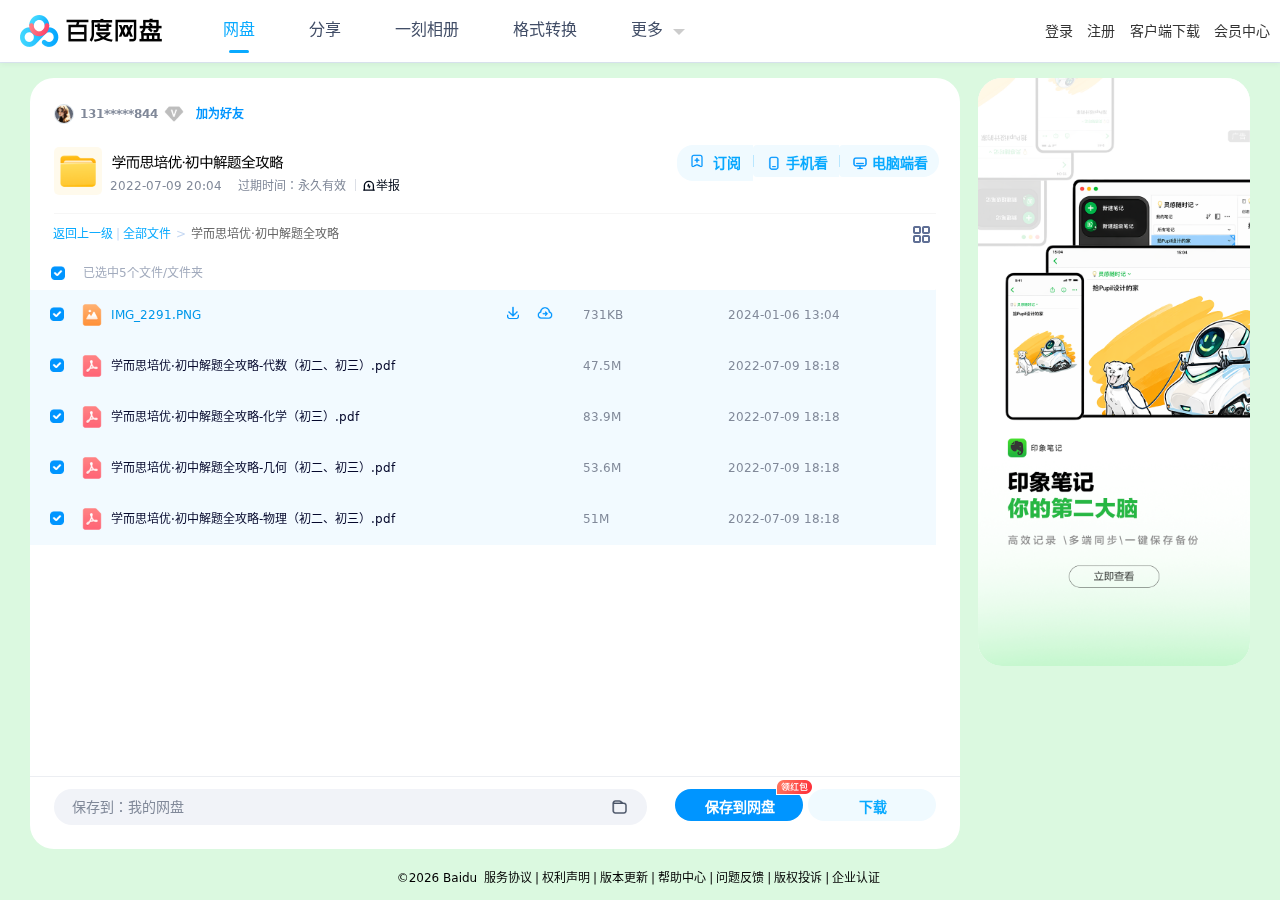
Task: Click 返回上一级 breadcrumb link
Action: [83, 234]
